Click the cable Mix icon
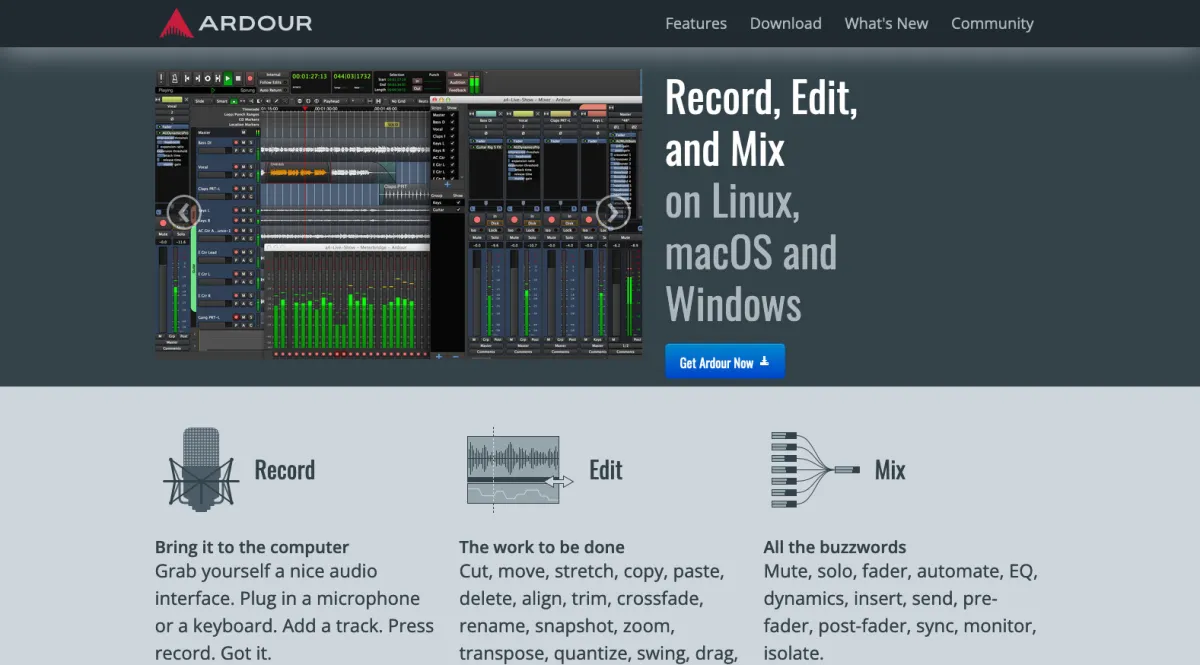This screenshot has width=1200, height=665. coord(815,469)
